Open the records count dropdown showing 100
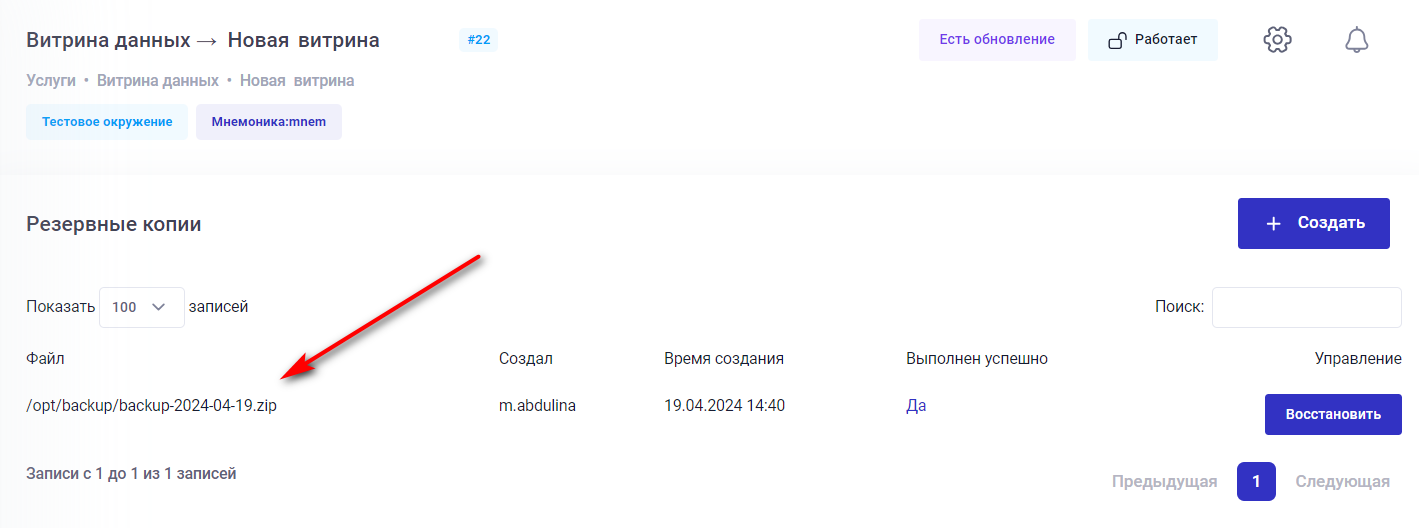This screenshot has height=528, width=1419. click(141, 308)
